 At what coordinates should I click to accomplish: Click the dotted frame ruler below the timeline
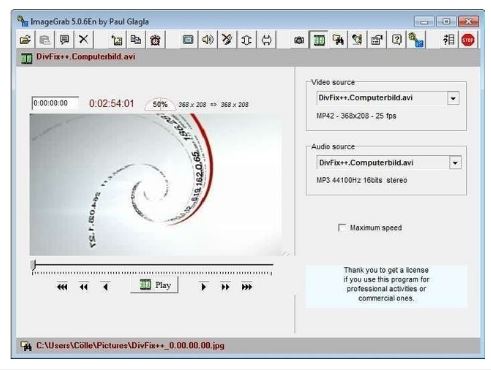point(152,273)
